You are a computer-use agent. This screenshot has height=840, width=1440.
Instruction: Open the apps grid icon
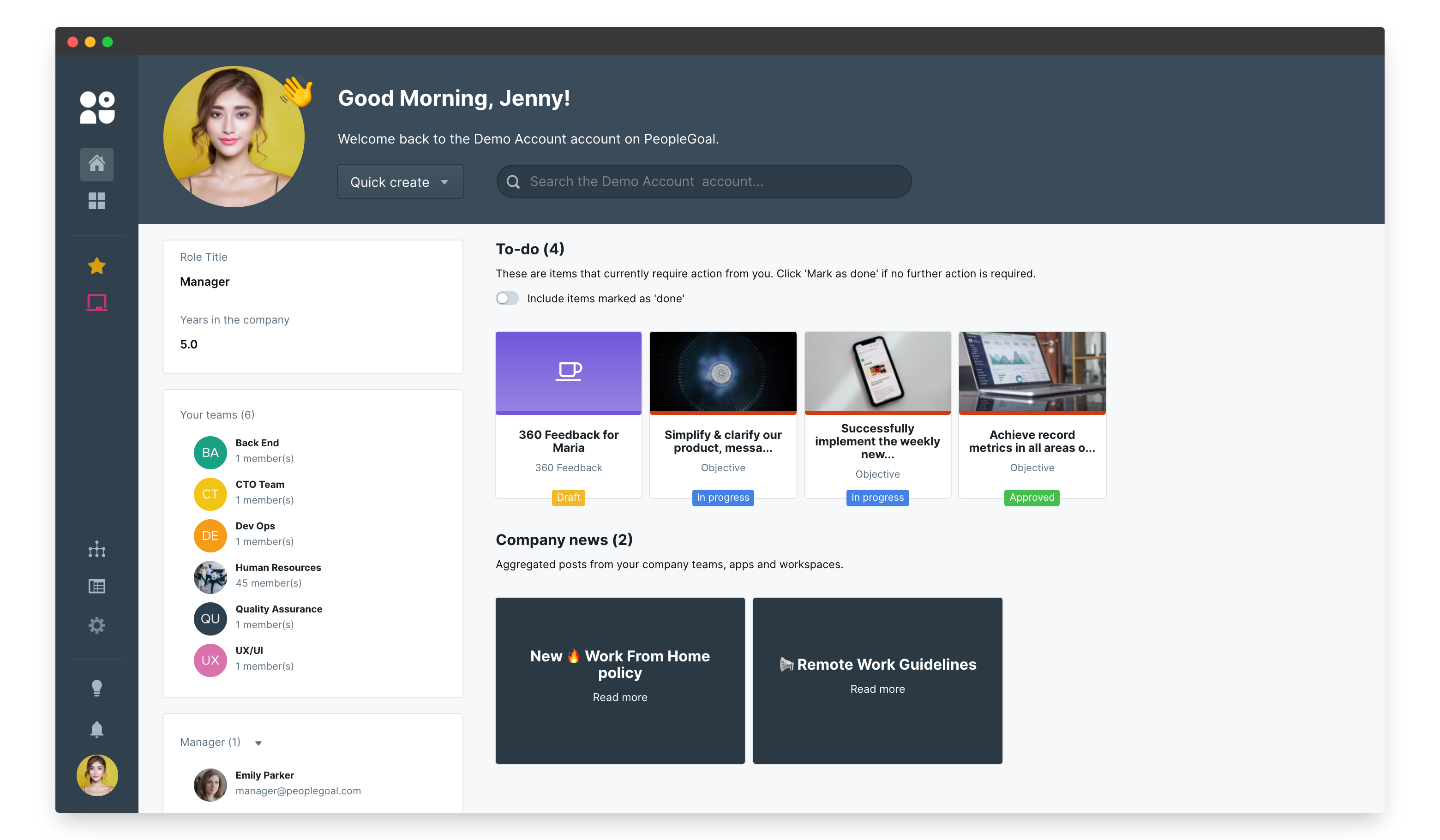pyautogui.click(x=96, y=201)
